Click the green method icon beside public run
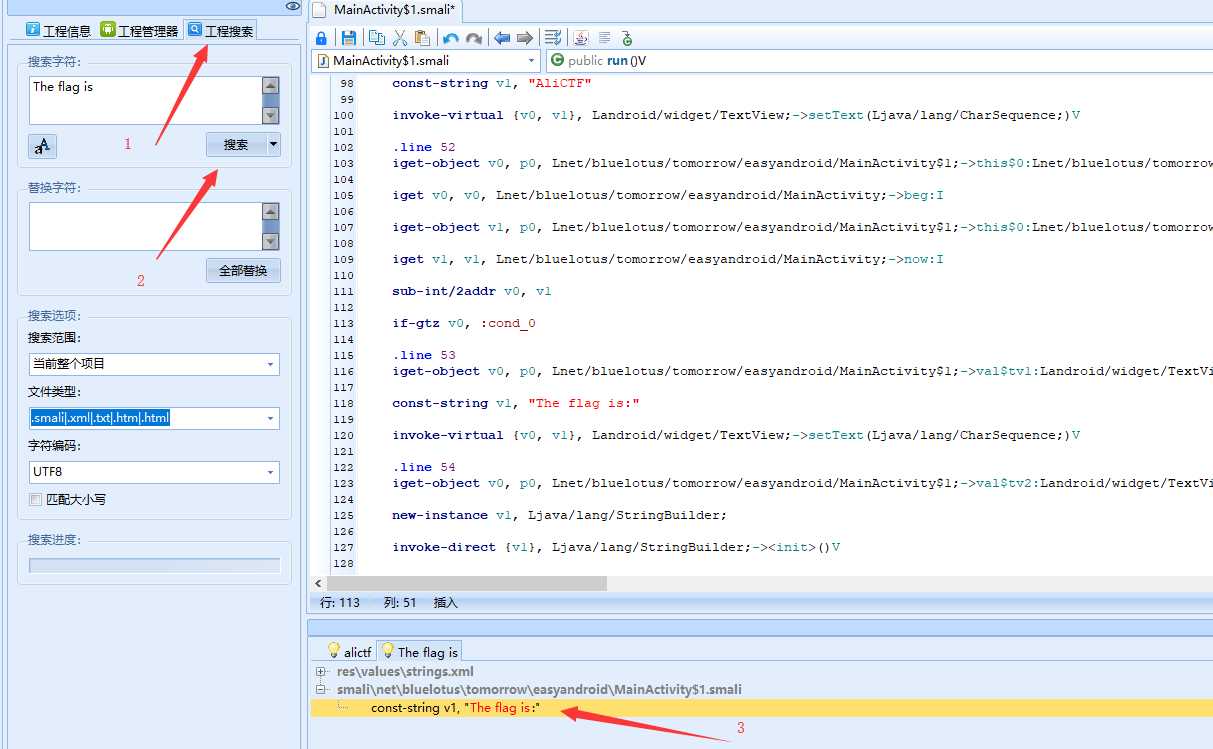This screenshot has width=1213, height=749. pyautogui.click(x=557, y=60)
